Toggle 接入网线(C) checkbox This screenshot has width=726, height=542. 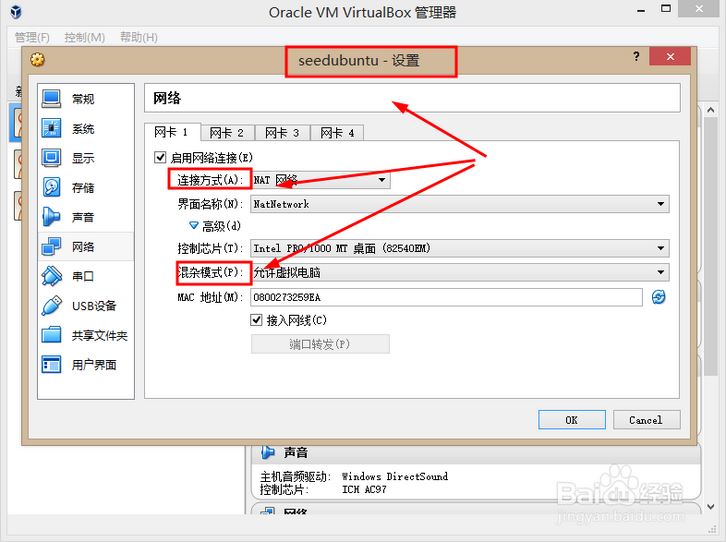(x=256, y=320)
